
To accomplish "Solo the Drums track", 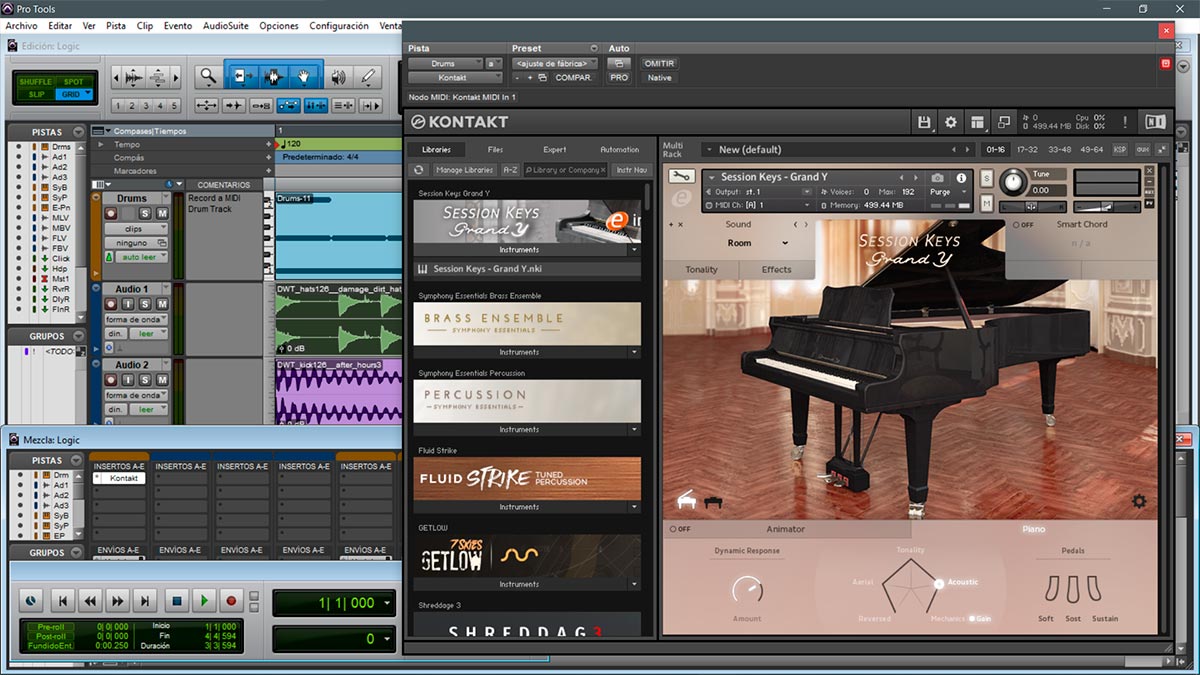I will [x=146, y=213].
